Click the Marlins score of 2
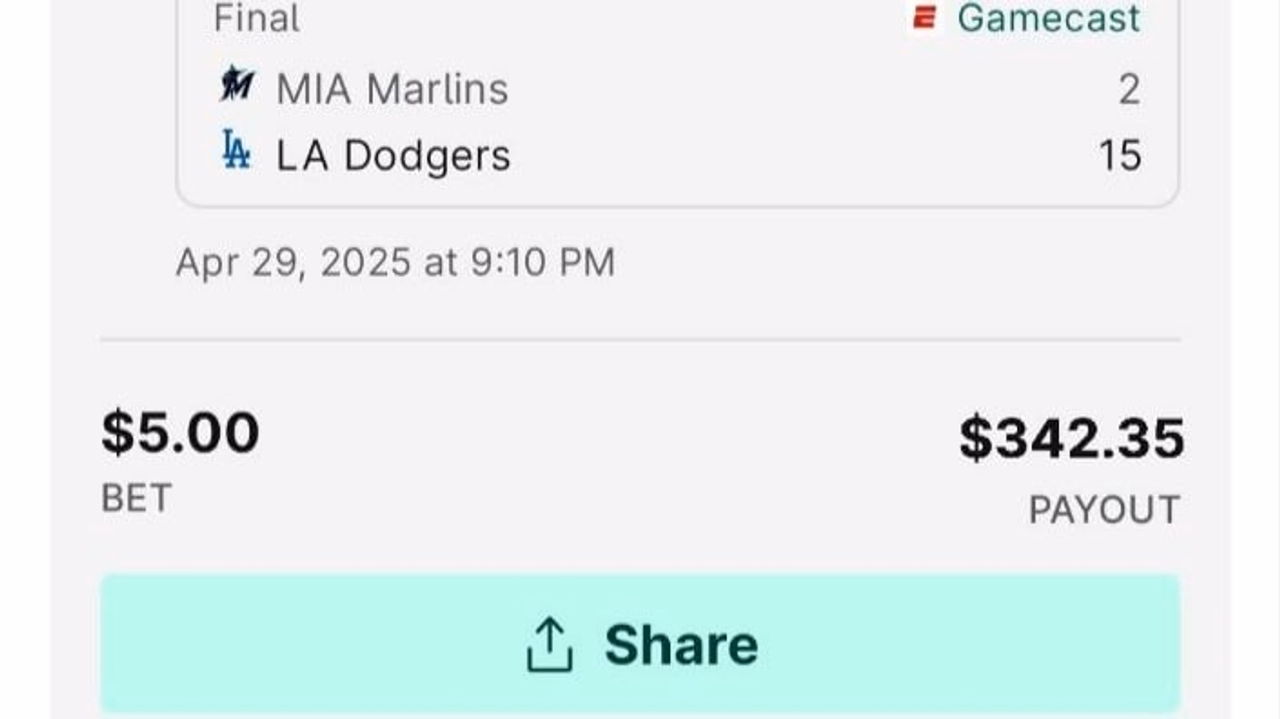The width and height of the screenshot is (1280, 719). [x=1129, y=90]
